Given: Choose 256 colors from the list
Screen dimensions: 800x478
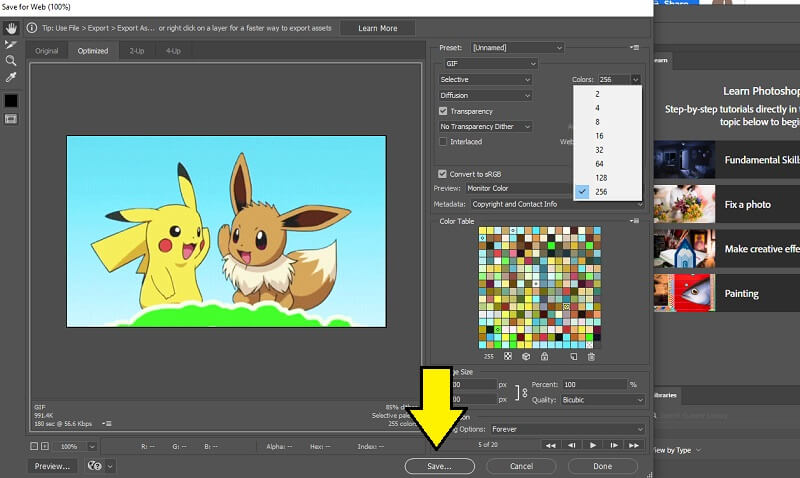Looking at the screenshot, I should click(x=608, y=192).
